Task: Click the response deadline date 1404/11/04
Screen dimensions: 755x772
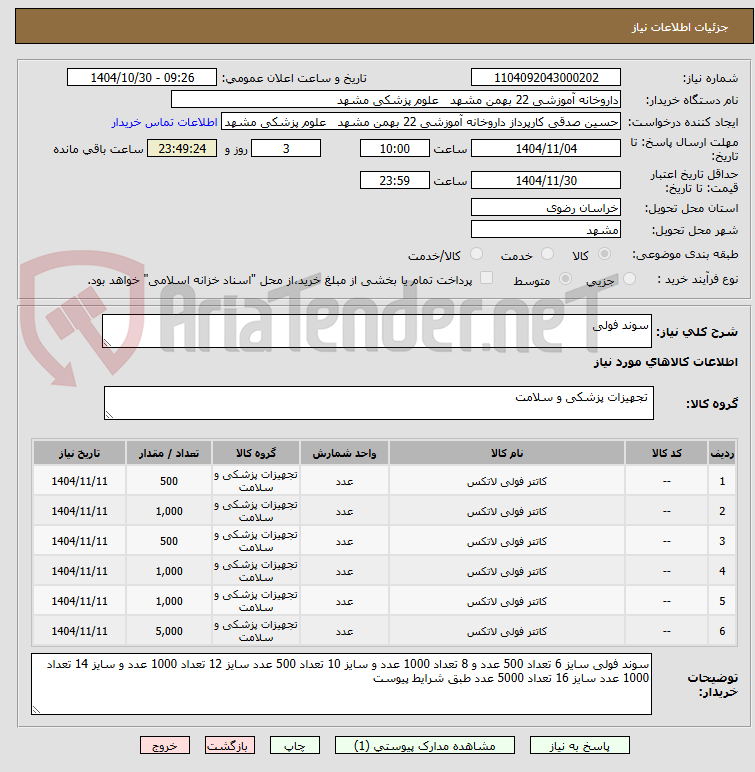Action: click(x=546, y=148)
